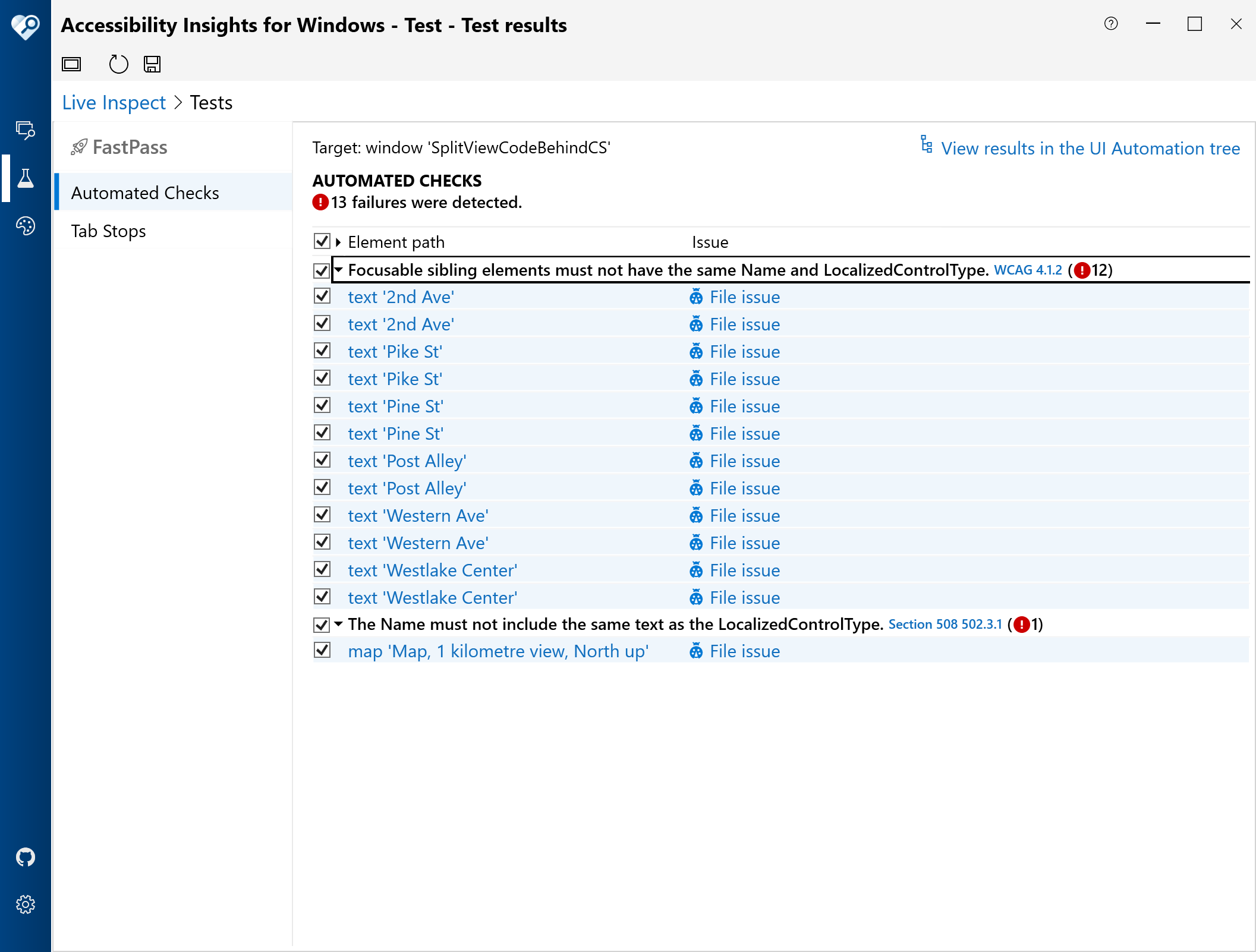Image resolution: width=1256 pixels, height=952 pixels.
Task: File issue for map '1 kilometre view' row
Action: tap(735, 651)
